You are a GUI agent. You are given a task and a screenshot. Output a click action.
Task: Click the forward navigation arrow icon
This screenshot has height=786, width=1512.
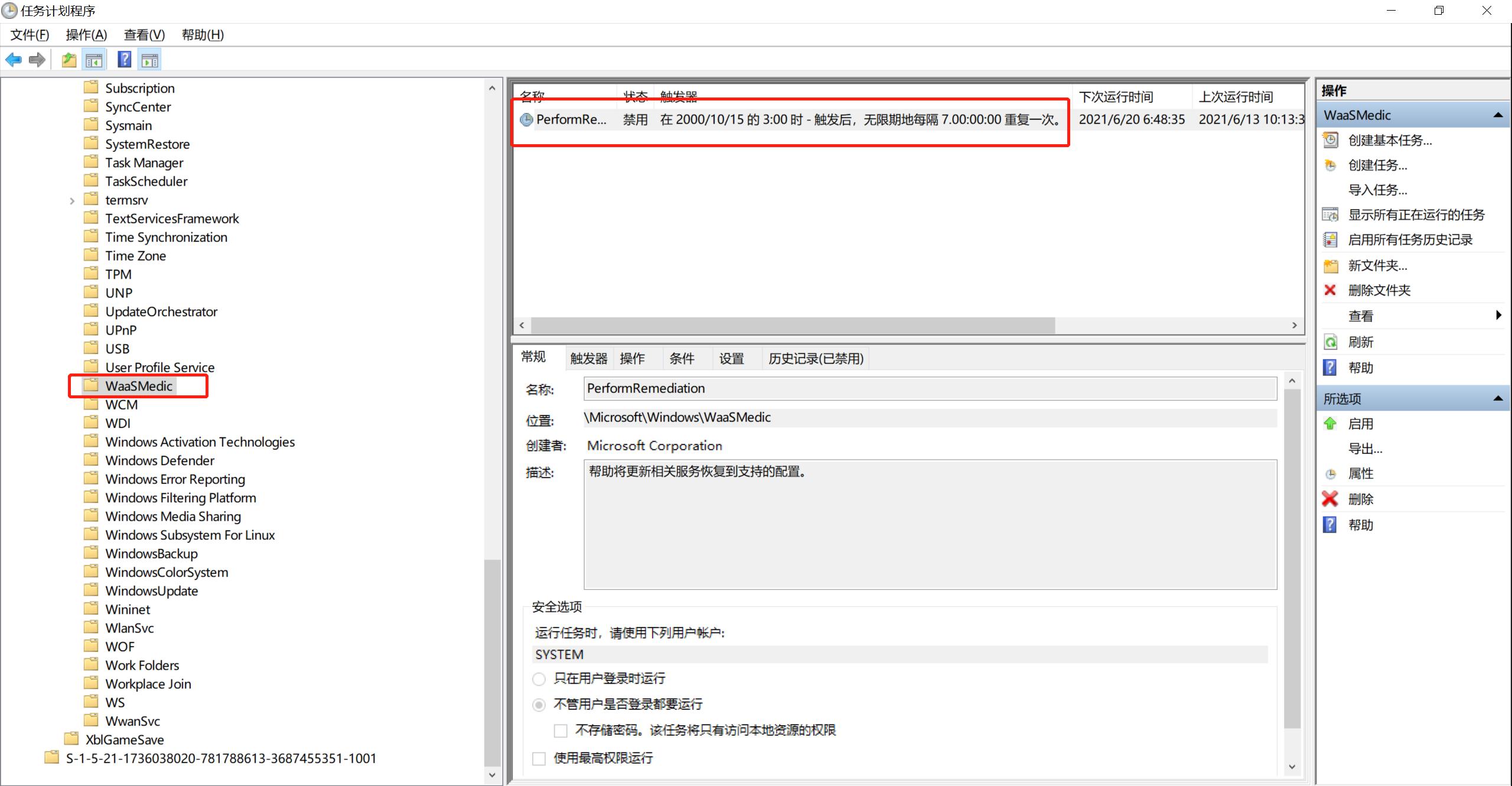click(37, 59)
